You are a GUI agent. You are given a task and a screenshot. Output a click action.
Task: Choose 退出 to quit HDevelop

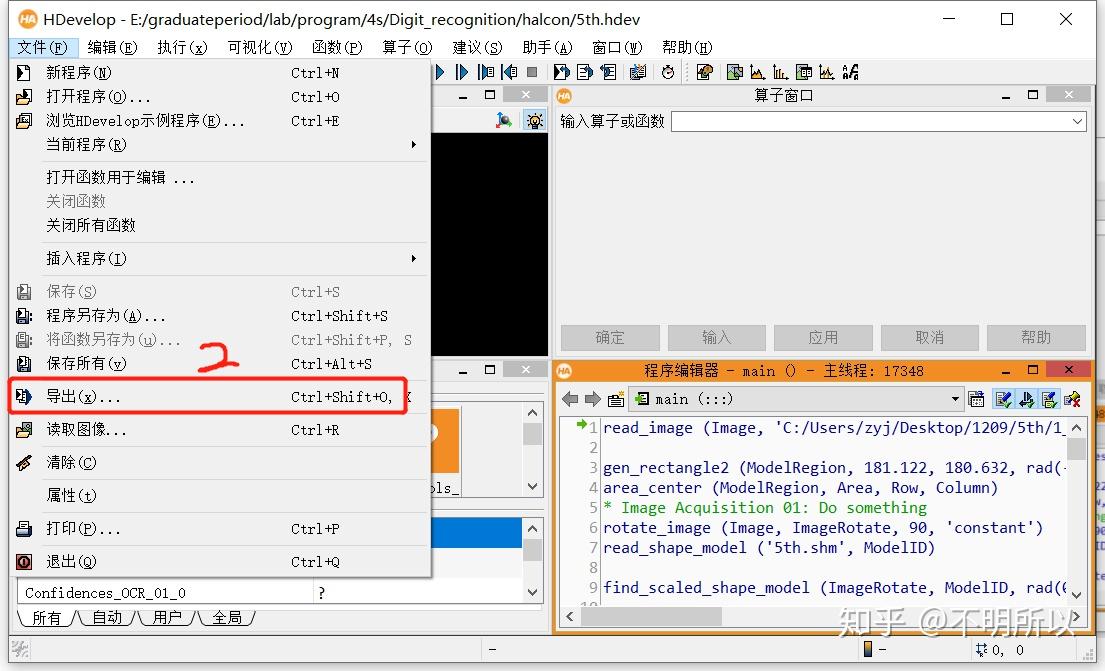[x=220, y=562]
